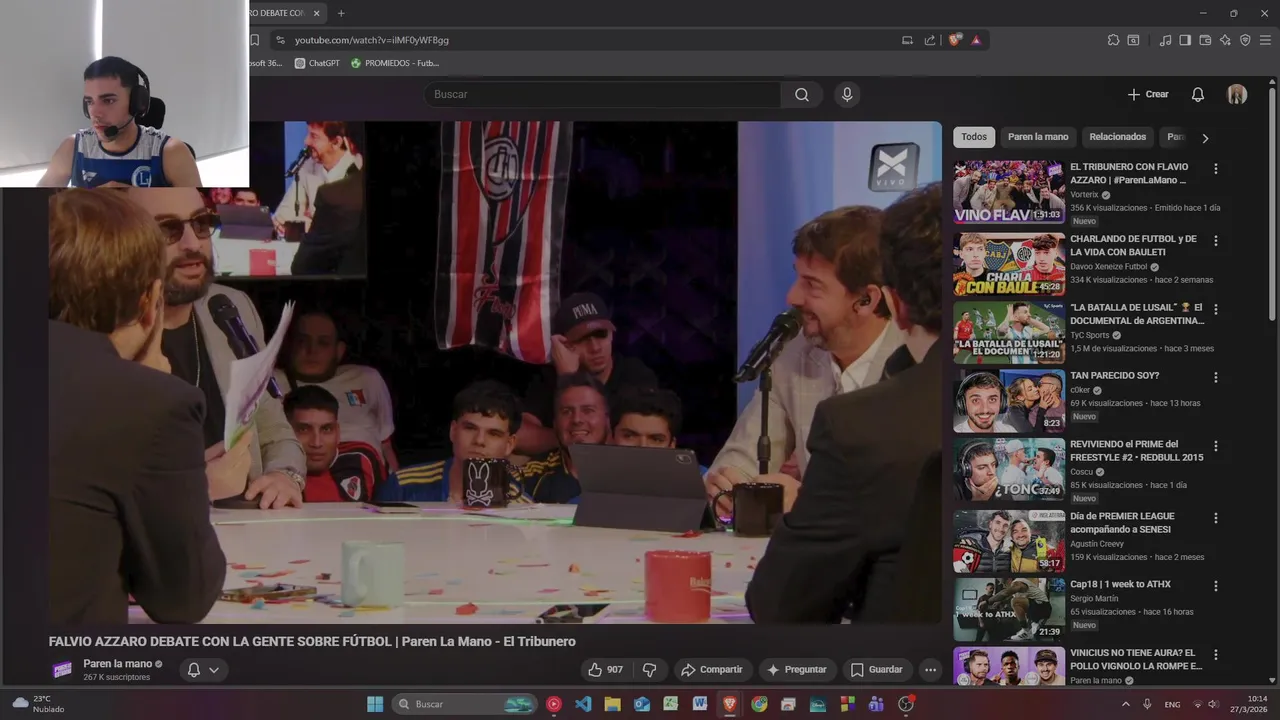Image resolution: width=1280 pixels, height=720 pixels.
Task: Open options menu for VINICIUS NO TIENE AURA video
Action: pos(1216,655)
